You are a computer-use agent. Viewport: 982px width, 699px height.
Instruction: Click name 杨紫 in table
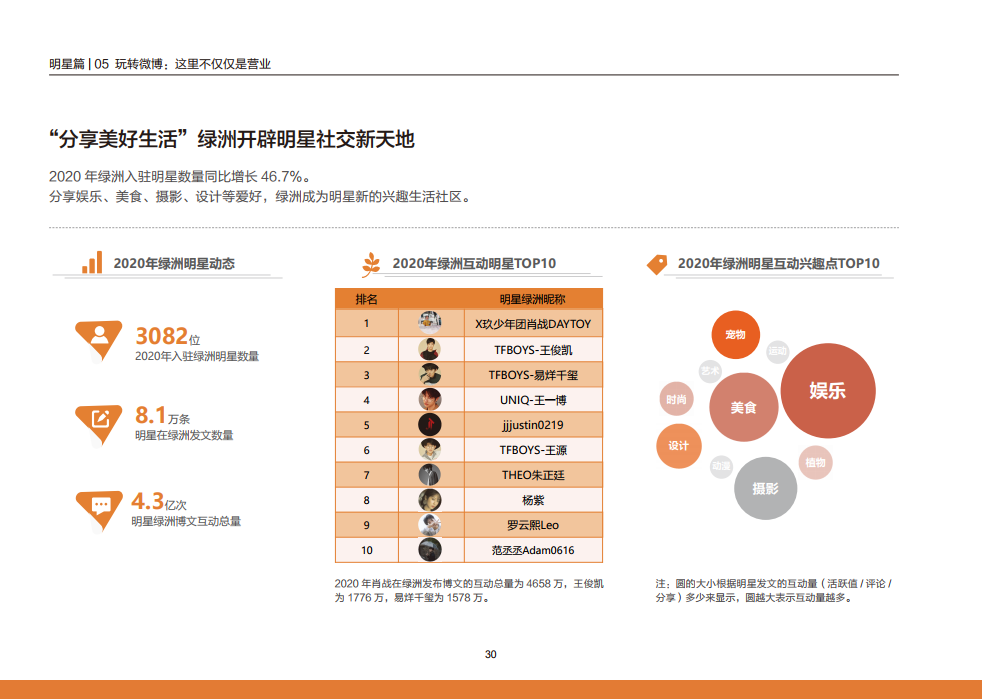coord(533,500)
